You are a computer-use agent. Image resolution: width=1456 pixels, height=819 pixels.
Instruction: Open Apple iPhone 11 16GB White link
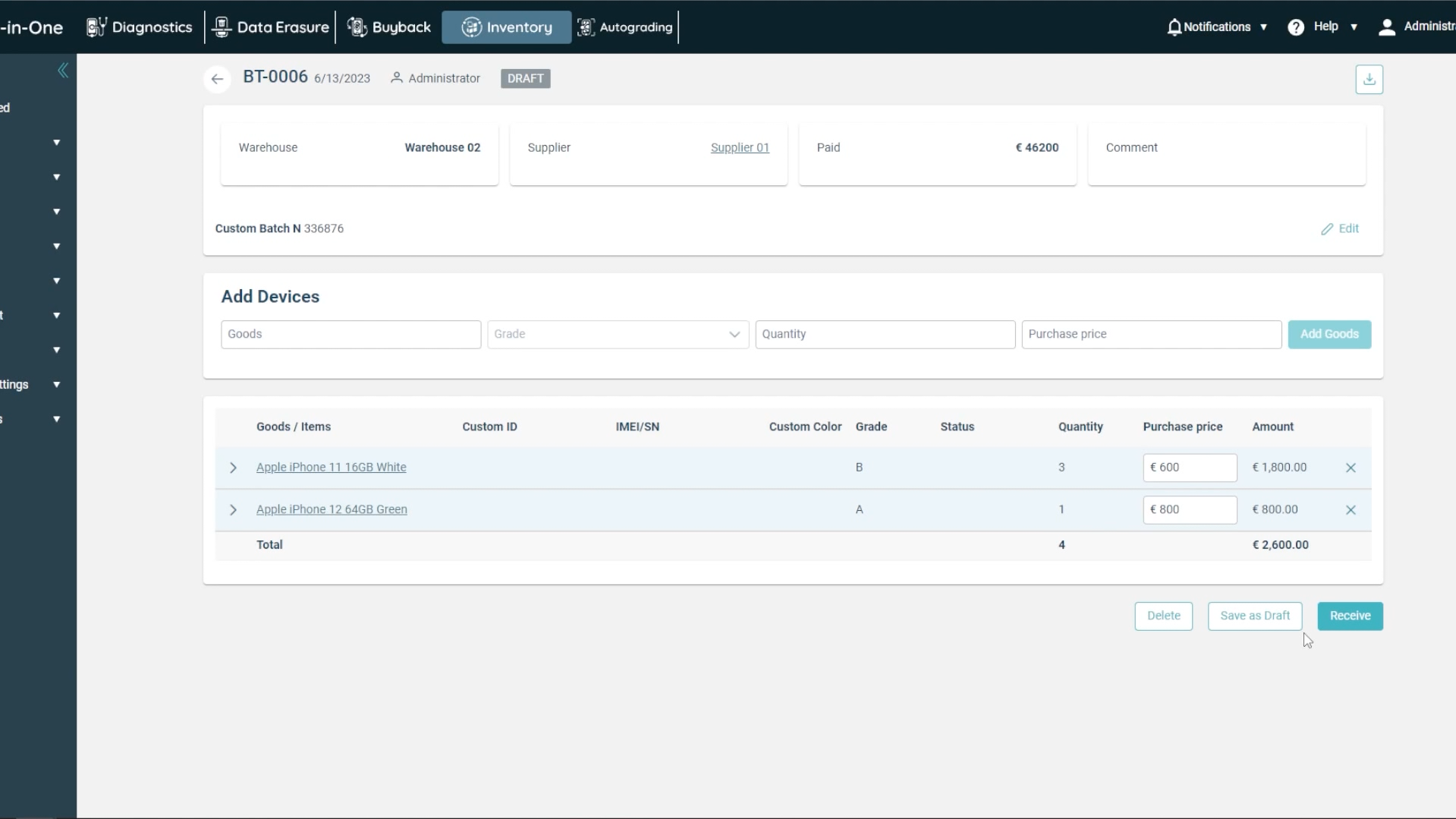coord(331,468)
